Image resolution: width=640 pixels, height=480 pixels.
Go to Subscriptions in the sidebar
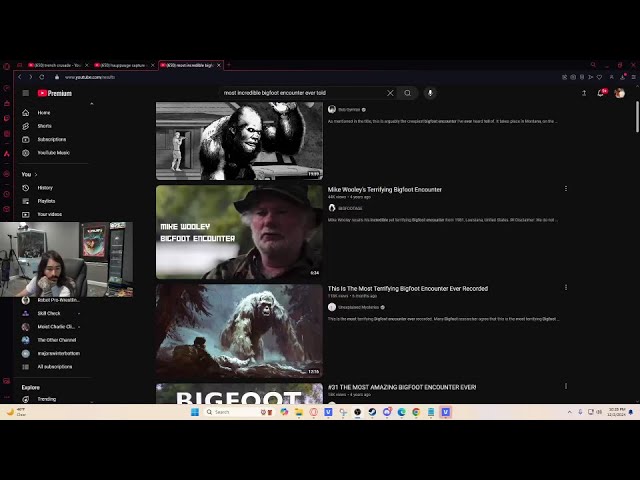(51, 139)
